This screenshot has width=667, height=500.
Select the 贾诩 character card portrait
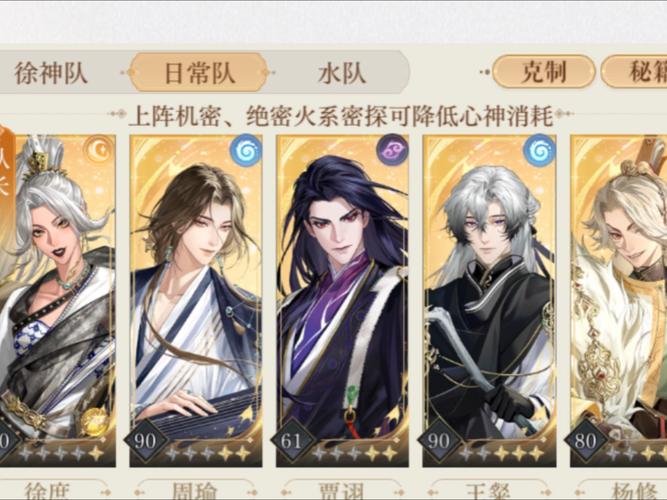pos(342,300)
